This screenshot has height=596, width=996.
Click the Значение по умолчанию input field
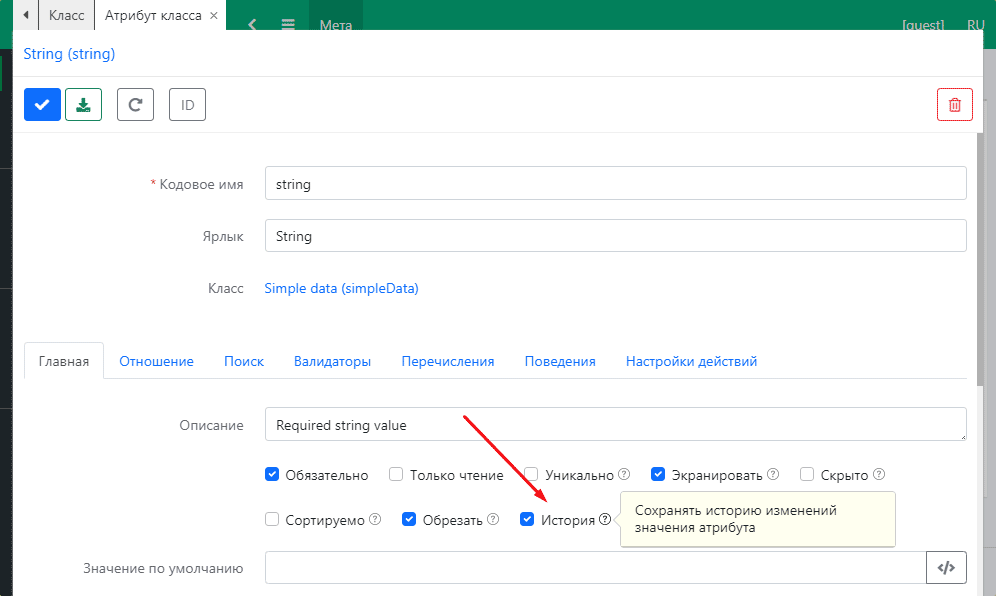point(595,567)
